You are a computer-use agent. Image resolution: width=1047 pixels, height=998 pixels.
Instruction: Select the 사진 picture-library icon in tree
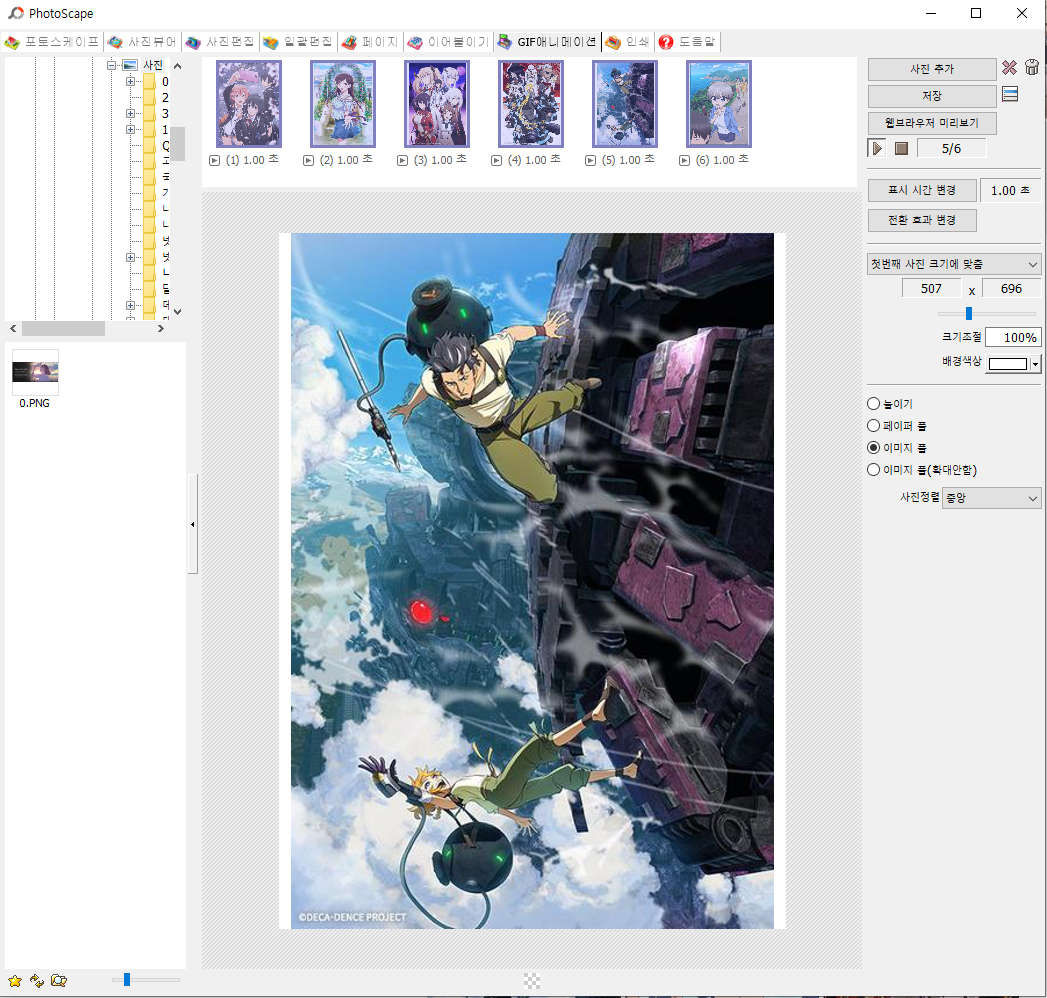point(130,65)
